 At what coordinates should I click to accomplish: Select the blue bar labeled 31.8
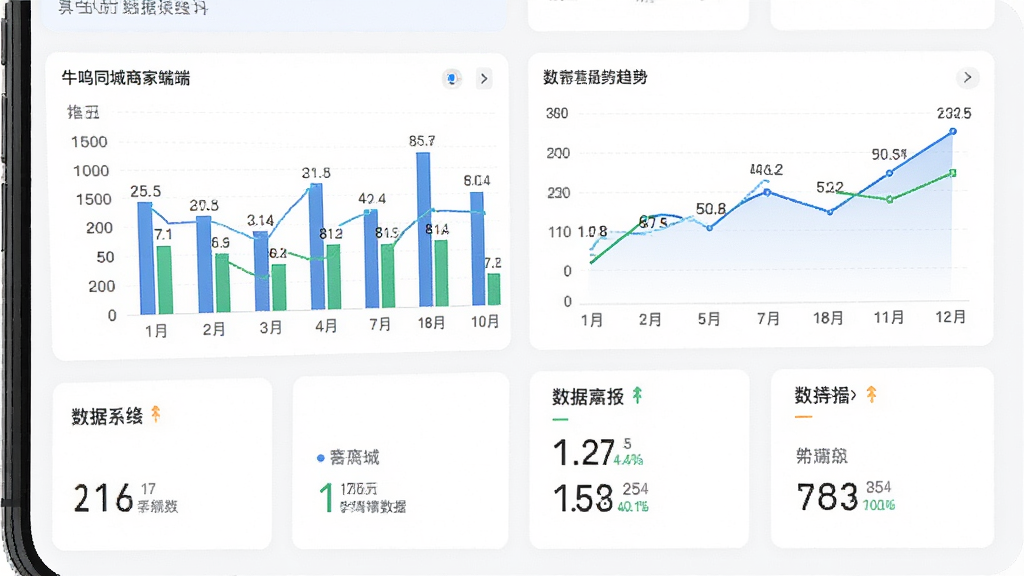tap(317, 246)
